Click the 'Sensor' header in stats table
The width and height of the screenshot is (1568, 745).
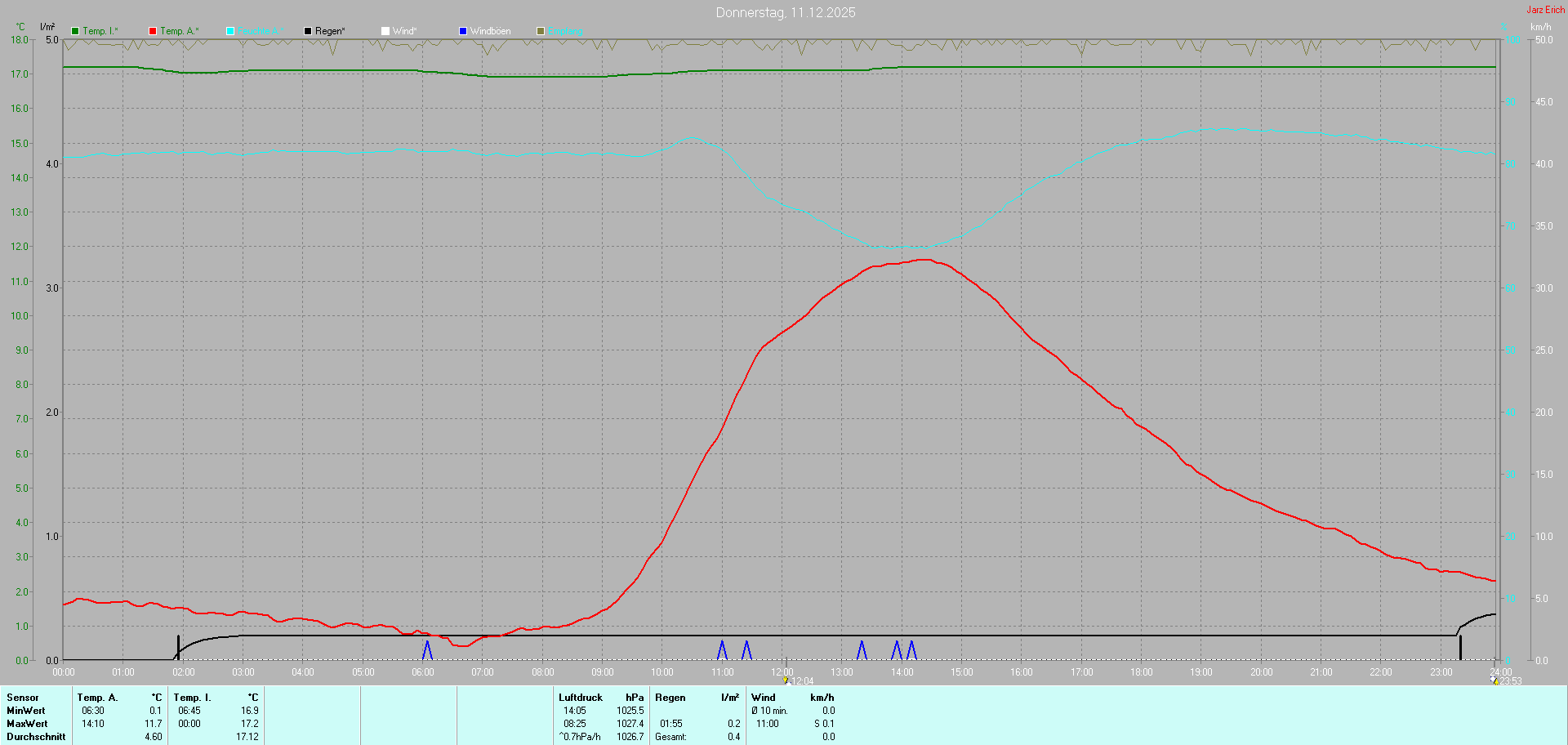point(23,698)
